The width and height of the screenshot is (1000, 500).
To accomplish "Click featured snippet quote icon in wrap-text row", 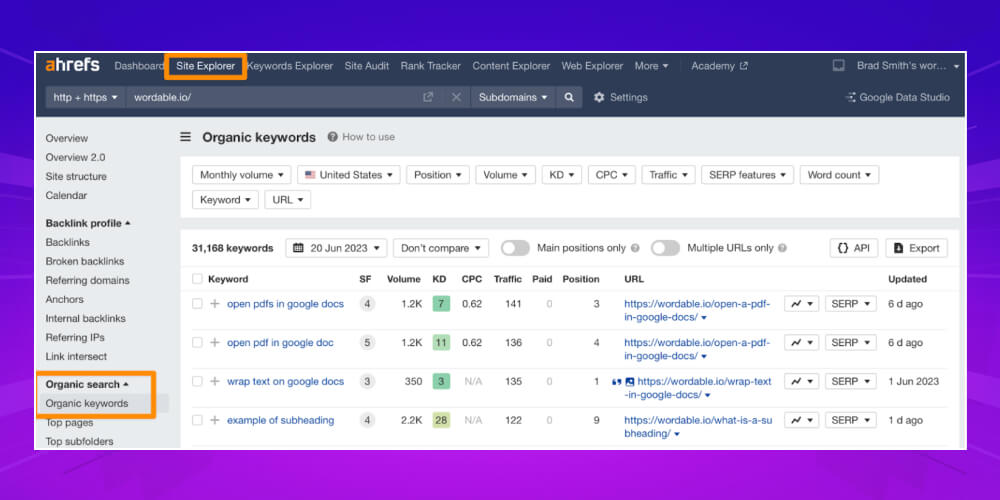I will tap(616, 381).
